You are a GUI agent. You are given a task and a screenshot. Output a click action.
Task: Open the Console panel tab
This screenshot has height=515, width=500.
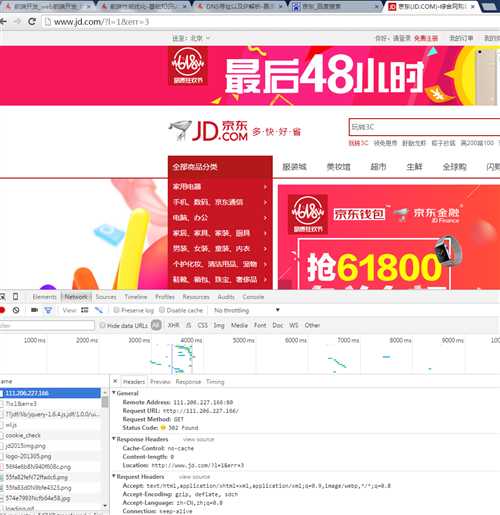(x=253, y=297)
